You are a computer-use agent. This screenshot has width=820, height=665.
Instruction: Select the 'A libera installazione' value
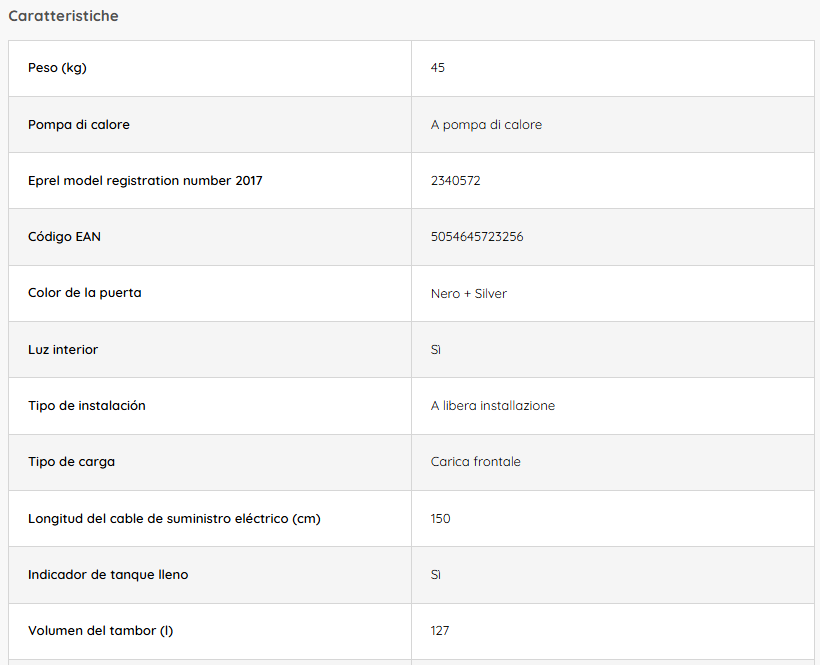pos(493,406)
